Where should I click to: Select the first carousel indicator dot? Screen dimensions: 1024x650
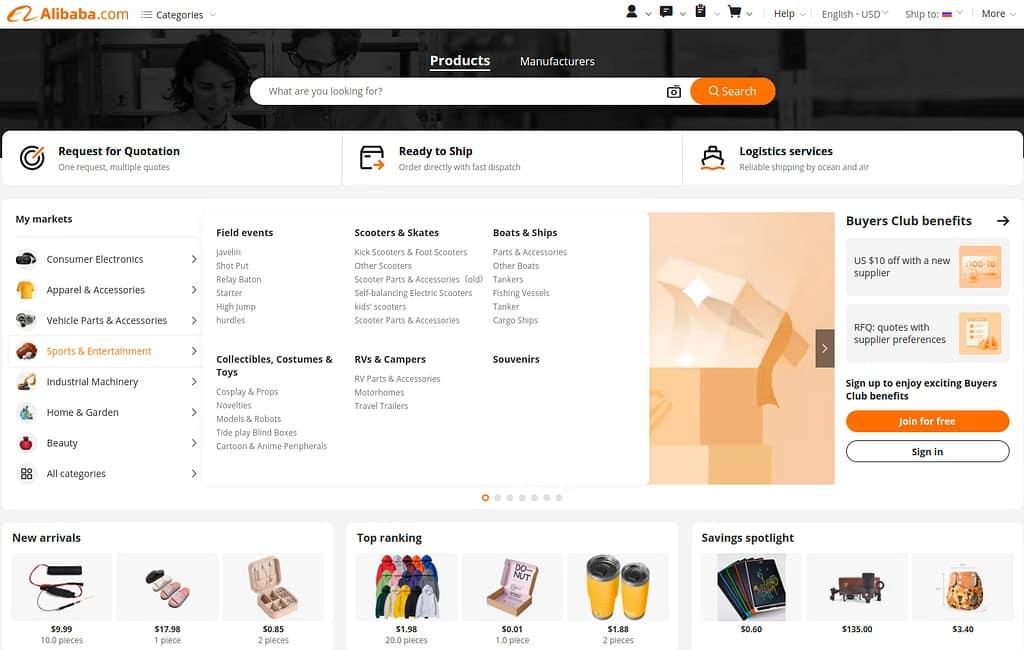485,497
